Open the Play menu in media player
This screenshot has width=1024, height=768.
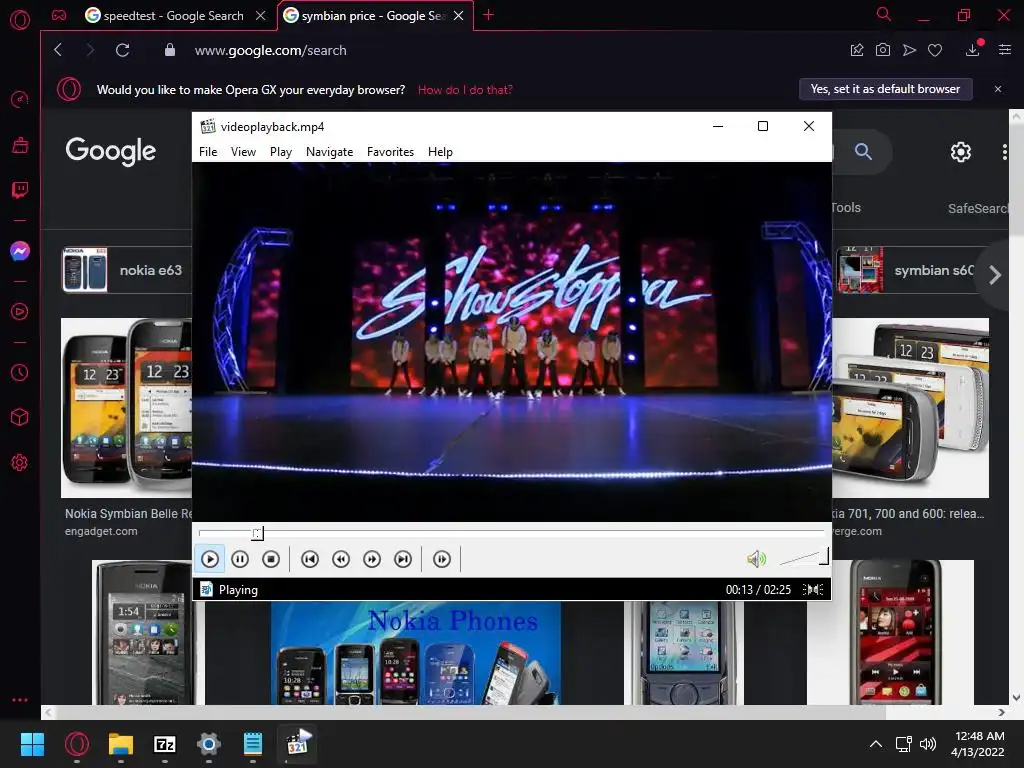click(281, 152)
